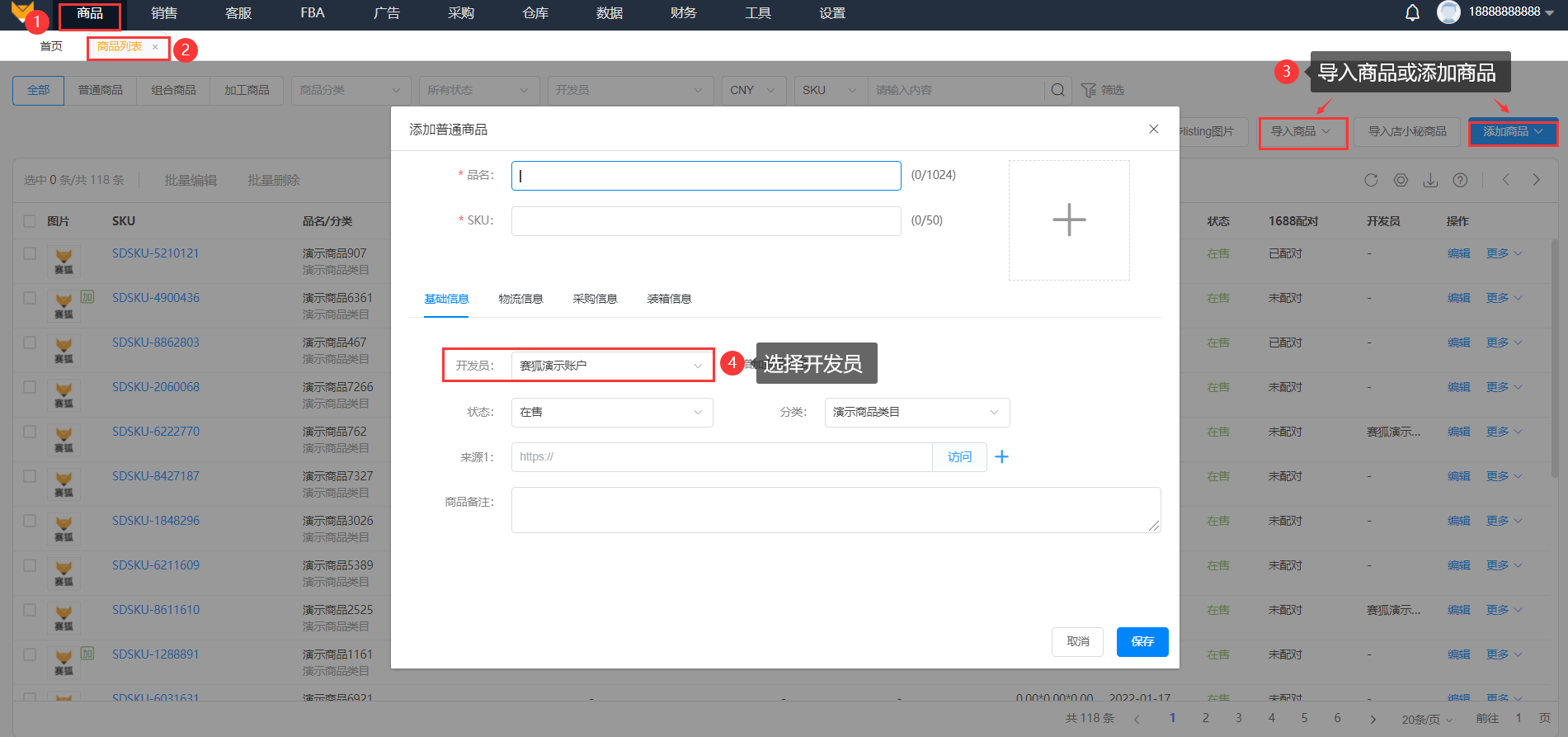Close the add product dialog
This screenshot has width=1568, height=737.
[x=1153, y=129]
